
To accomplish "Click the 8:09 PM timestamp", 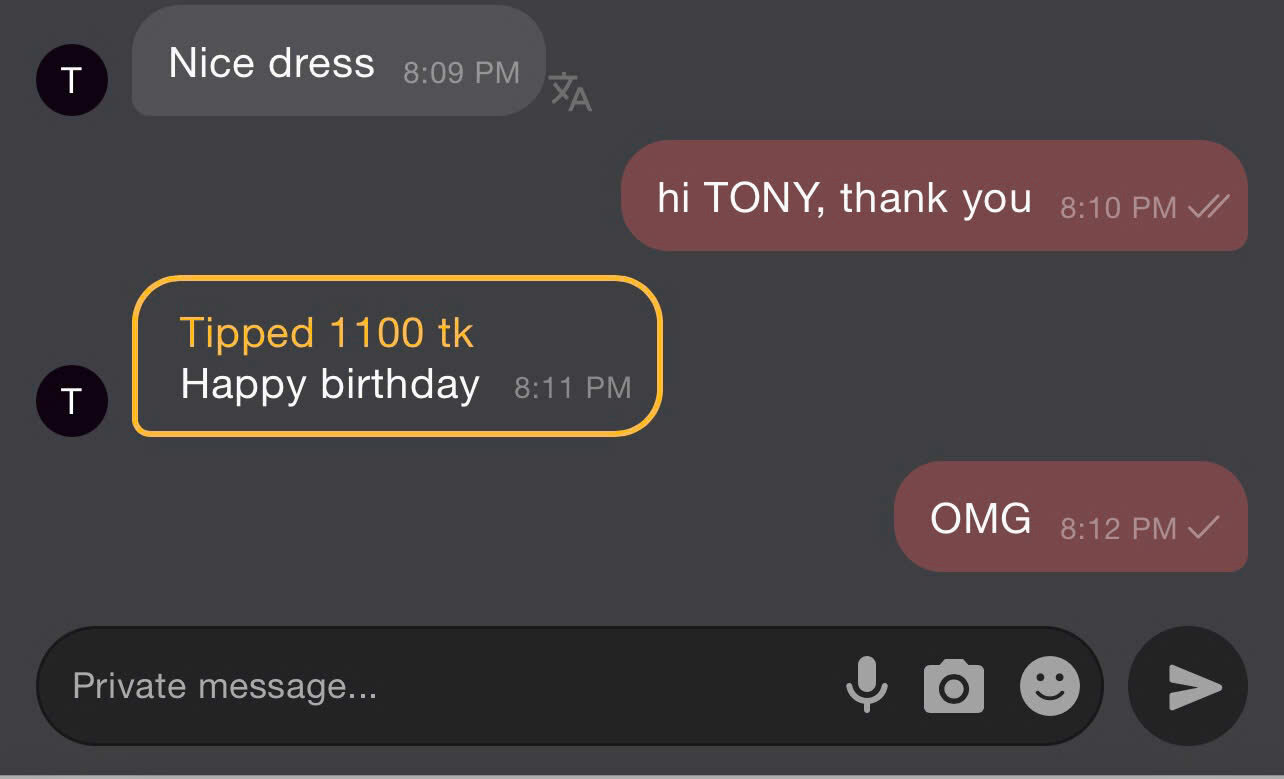I will pyautogui.click(x=461, y=73).
